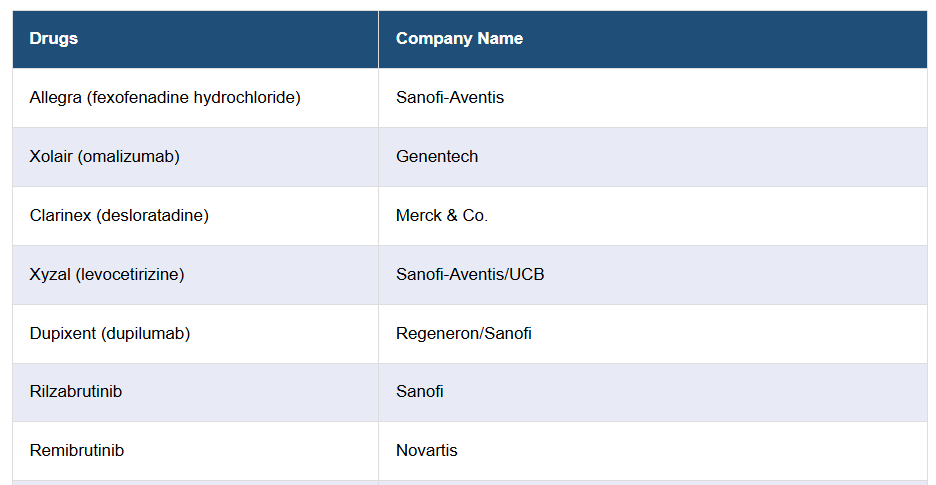Click the Novartis company cell

(427, 451)
